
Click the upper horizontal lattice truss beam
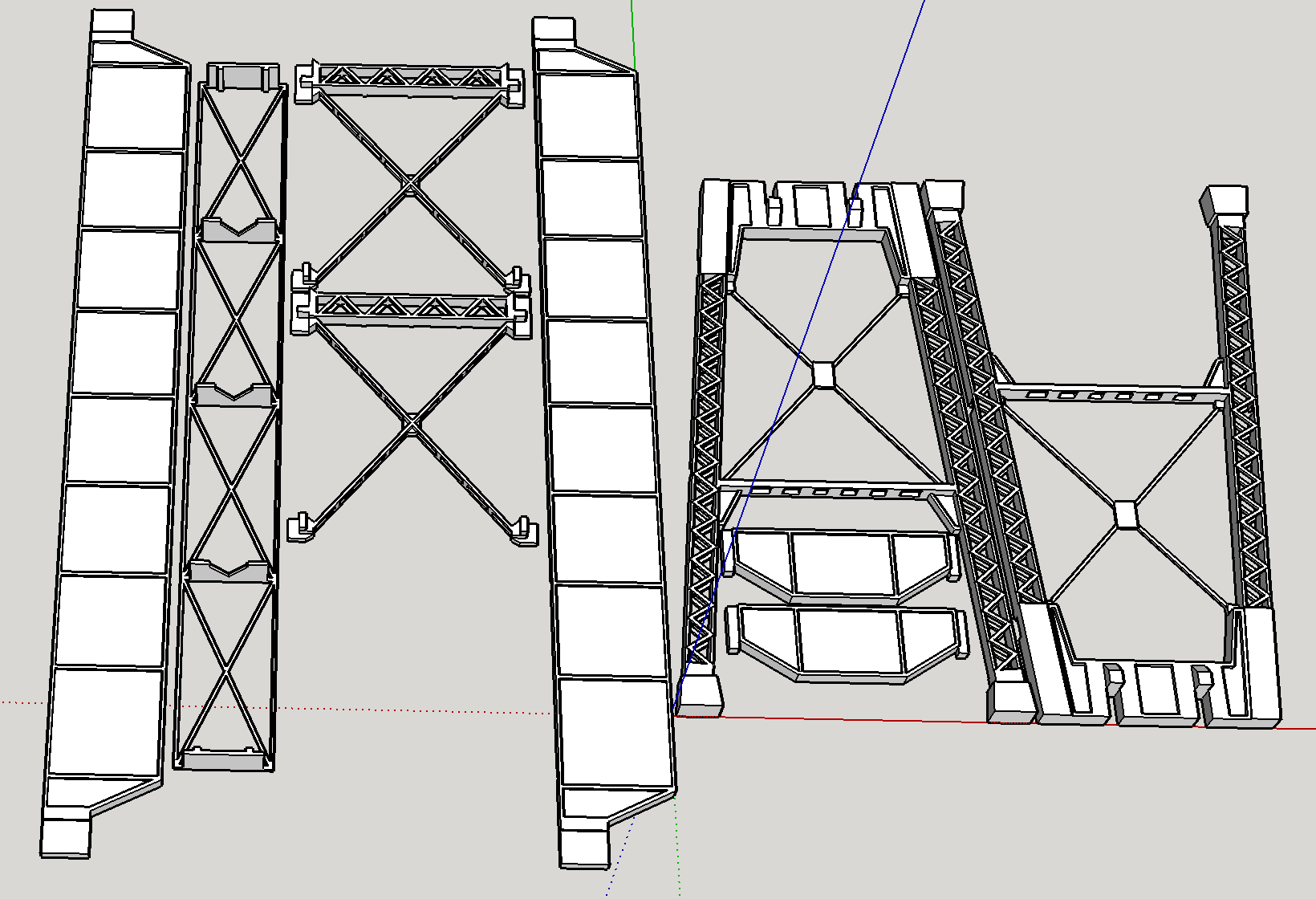click(x=409, y=79)
